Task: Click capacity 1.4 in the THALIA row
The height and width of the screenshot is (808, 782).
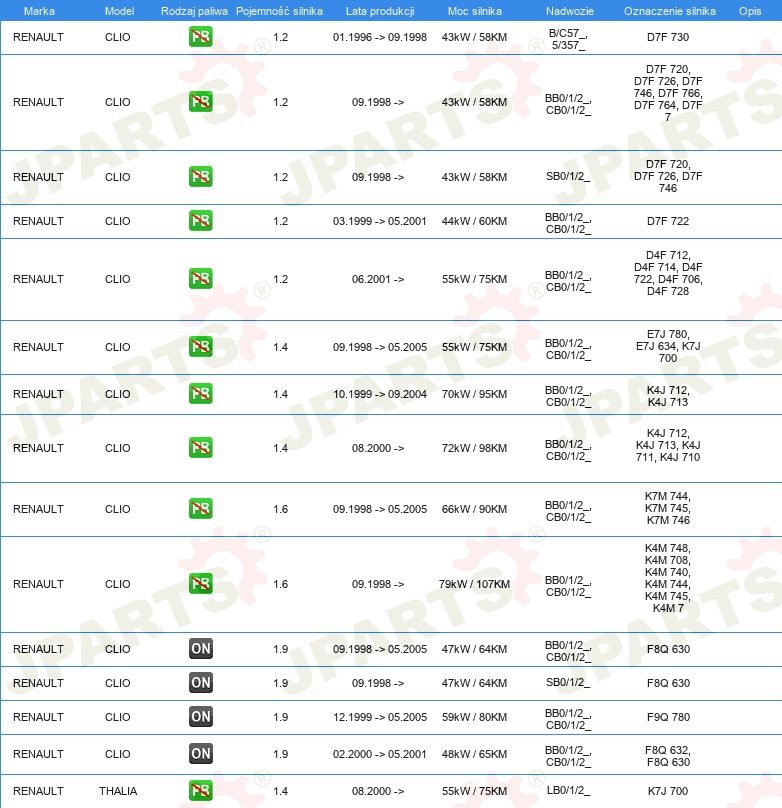Action: click(280, 791)
